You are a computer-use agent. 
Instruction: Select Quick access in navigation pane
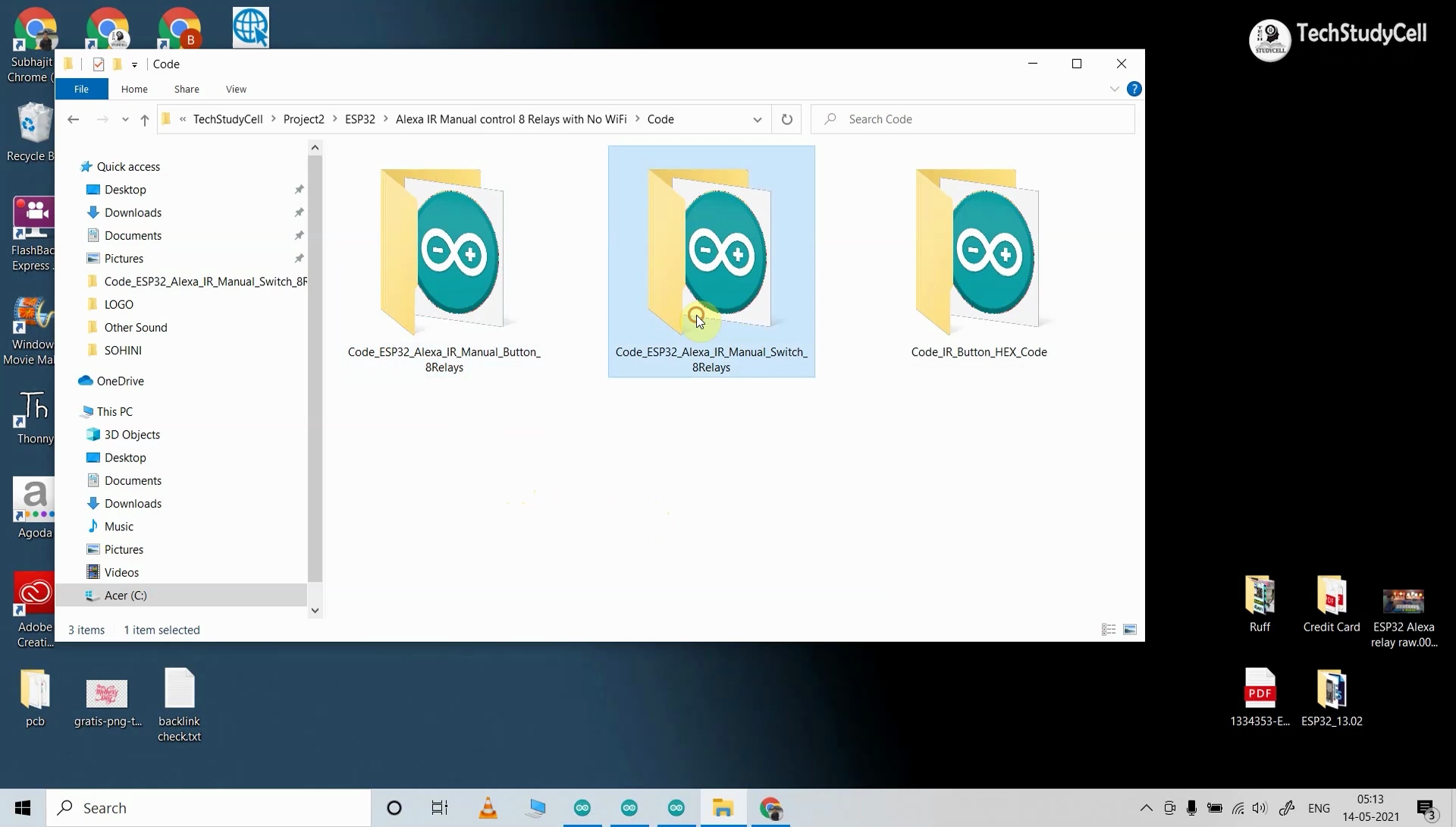[x=128, y=167]
